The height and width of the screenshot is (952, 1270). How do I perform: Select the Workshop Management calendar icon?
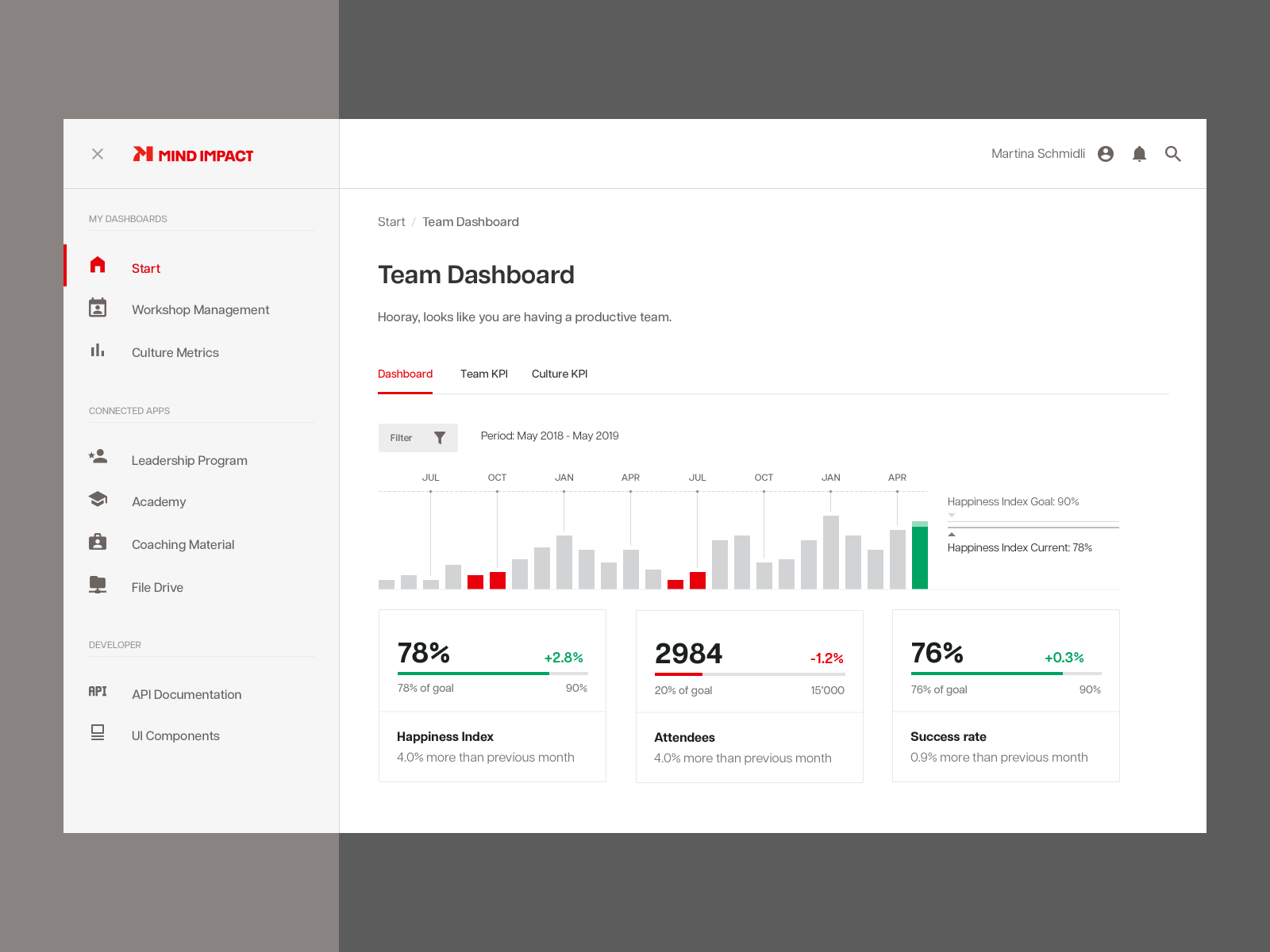[98, 309]
